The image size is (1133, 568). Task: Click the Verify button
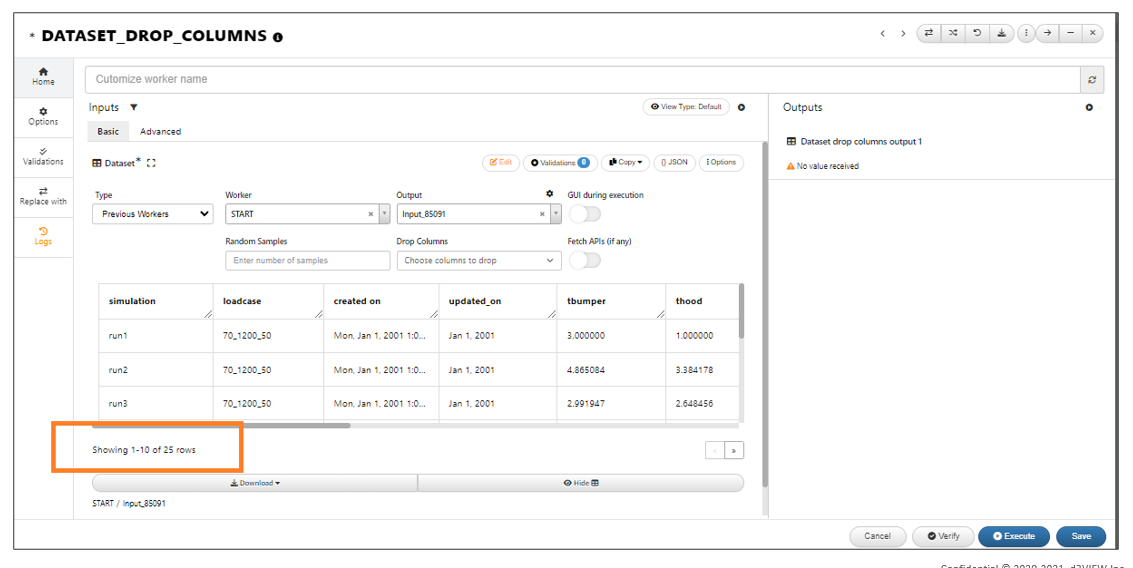[943, 536]
